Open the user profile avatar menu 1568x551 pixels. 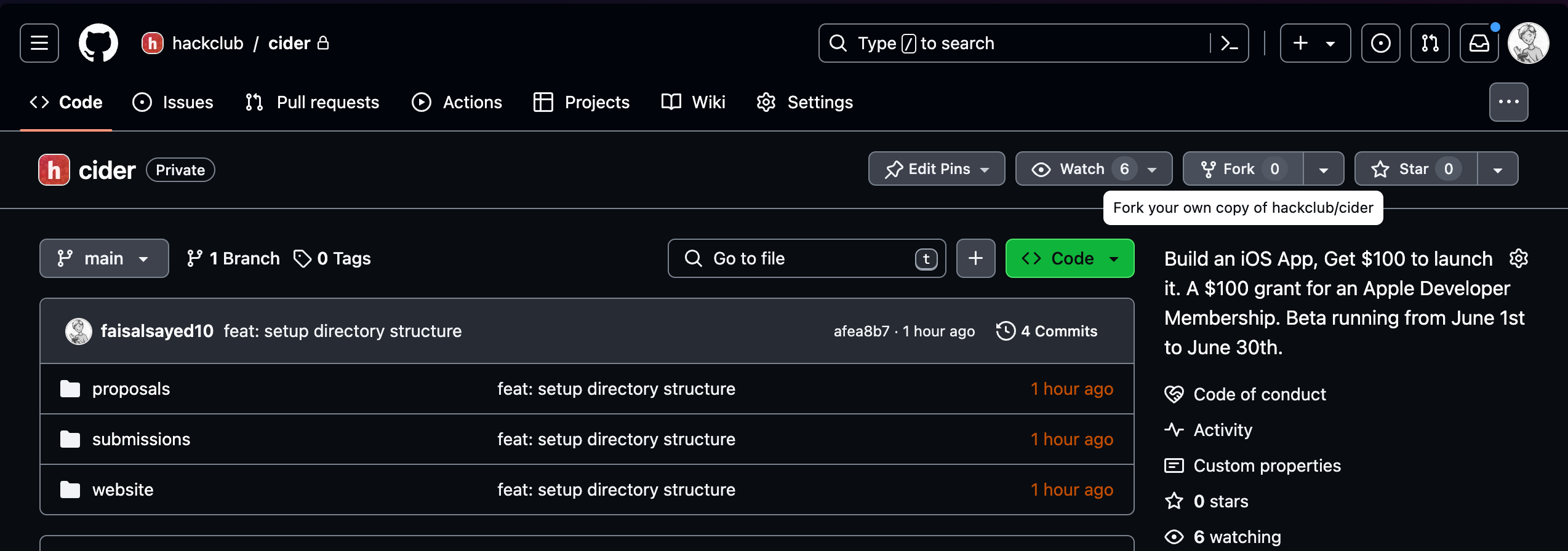click(1528, 43)
